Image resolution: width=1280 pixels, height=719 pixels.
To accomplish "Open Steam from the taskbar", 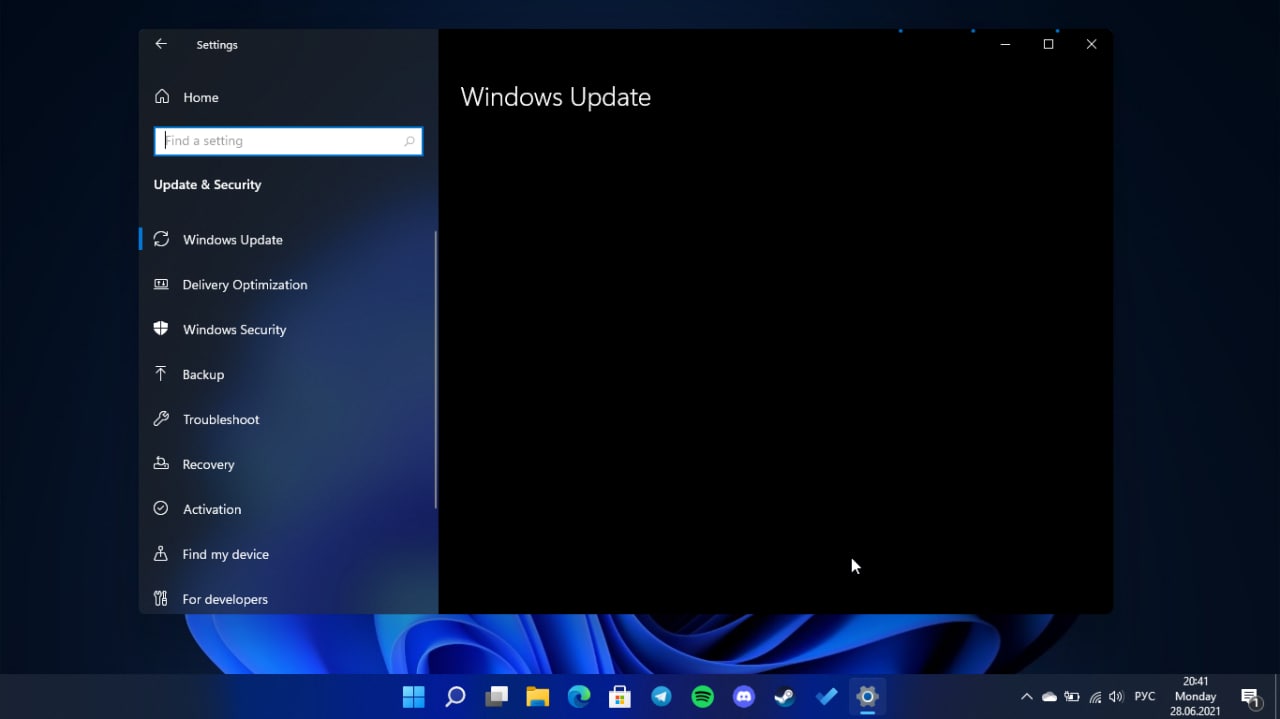I will coord(785,697).
